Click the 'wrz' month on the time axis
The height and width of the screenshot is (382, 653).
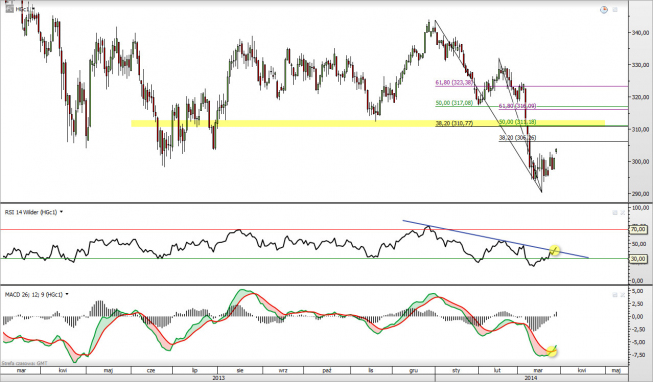pos(283,370)
